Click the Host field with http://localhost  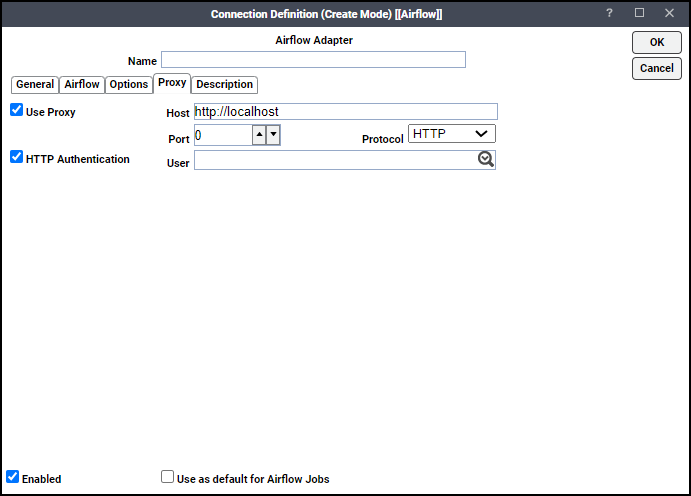pos(346,111)
